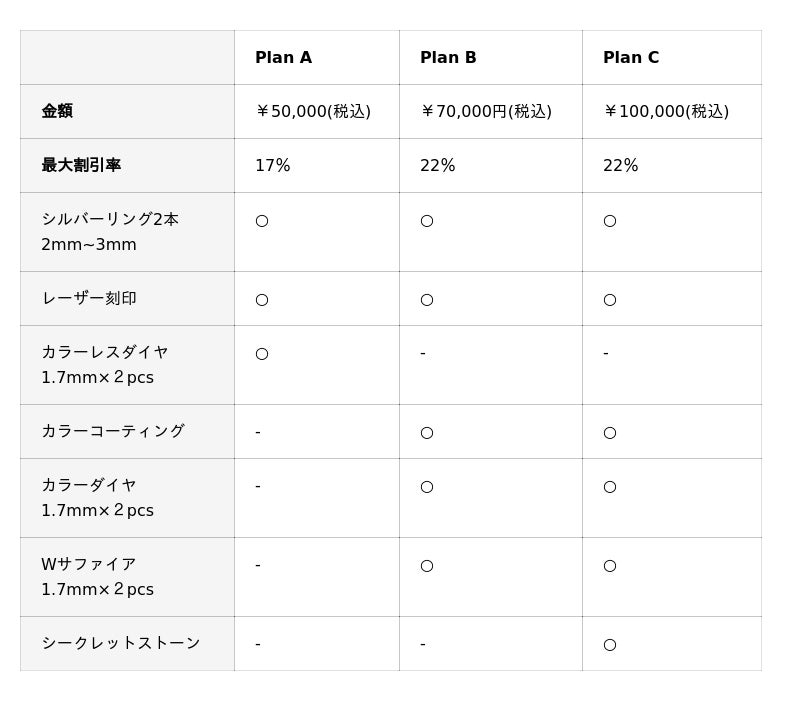
Task: Click the 最大割引率 row label
Action: pyautogui.click(x=81, y=166)
